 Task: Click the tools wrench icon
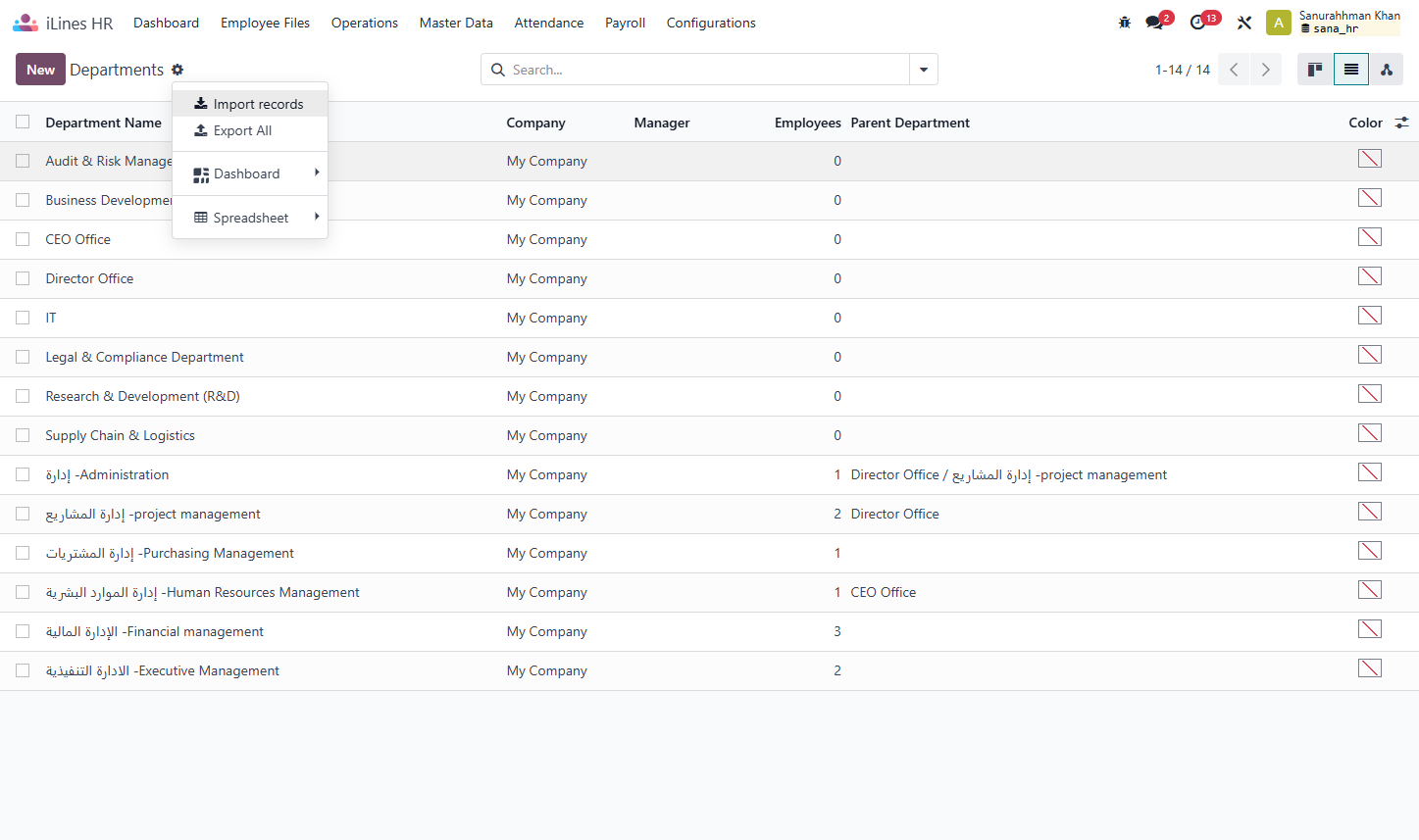(x=1244, y=23)
